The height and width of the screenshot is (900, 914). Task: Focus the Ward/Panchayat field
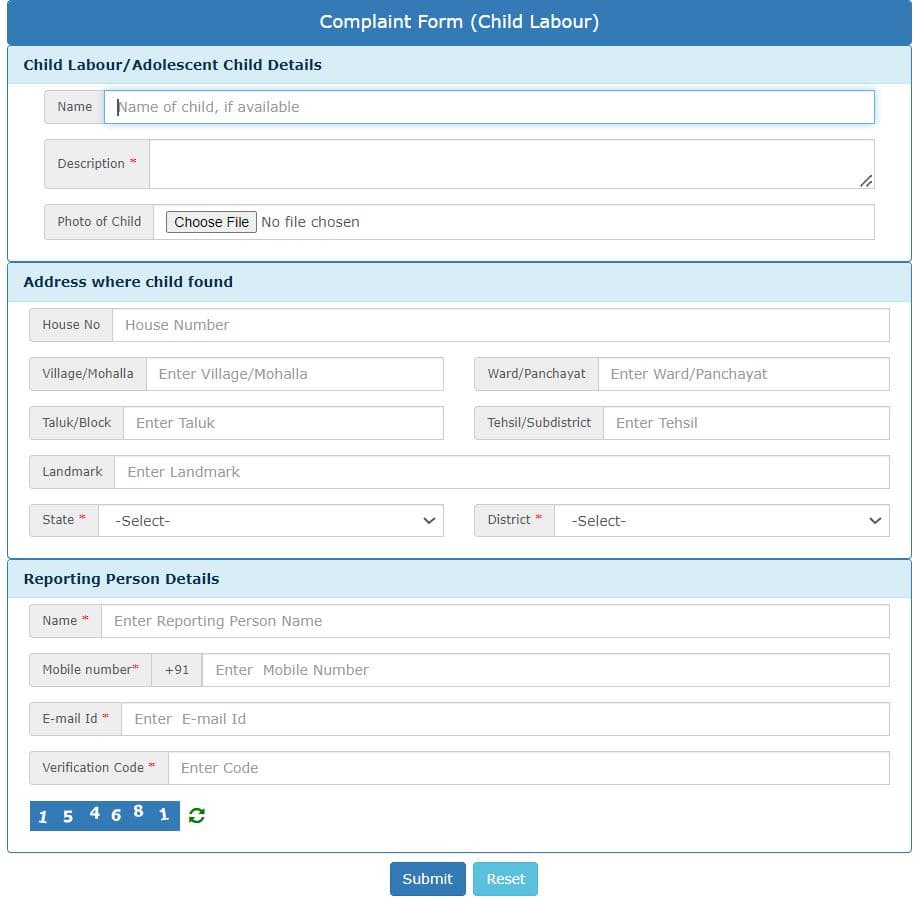pyautogui.click(x=743, y=374)
